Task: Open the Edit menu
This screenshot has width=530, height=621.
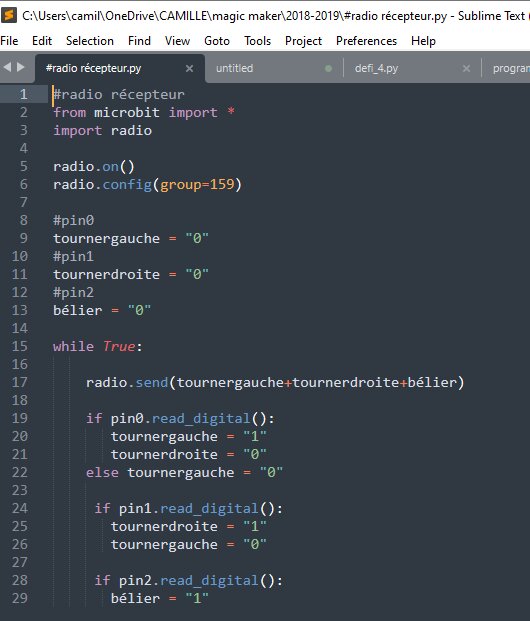Action: point(42,41)
